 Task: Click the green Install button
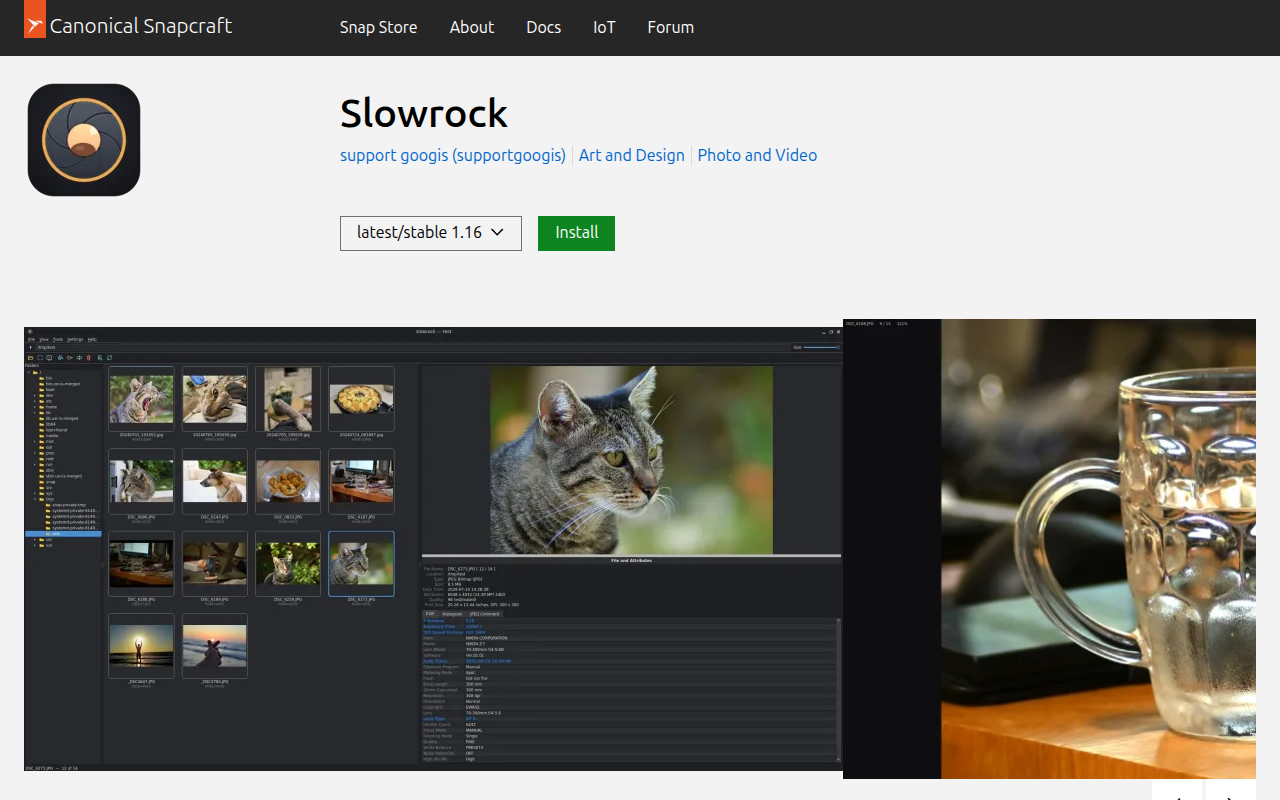pos(576,233)
